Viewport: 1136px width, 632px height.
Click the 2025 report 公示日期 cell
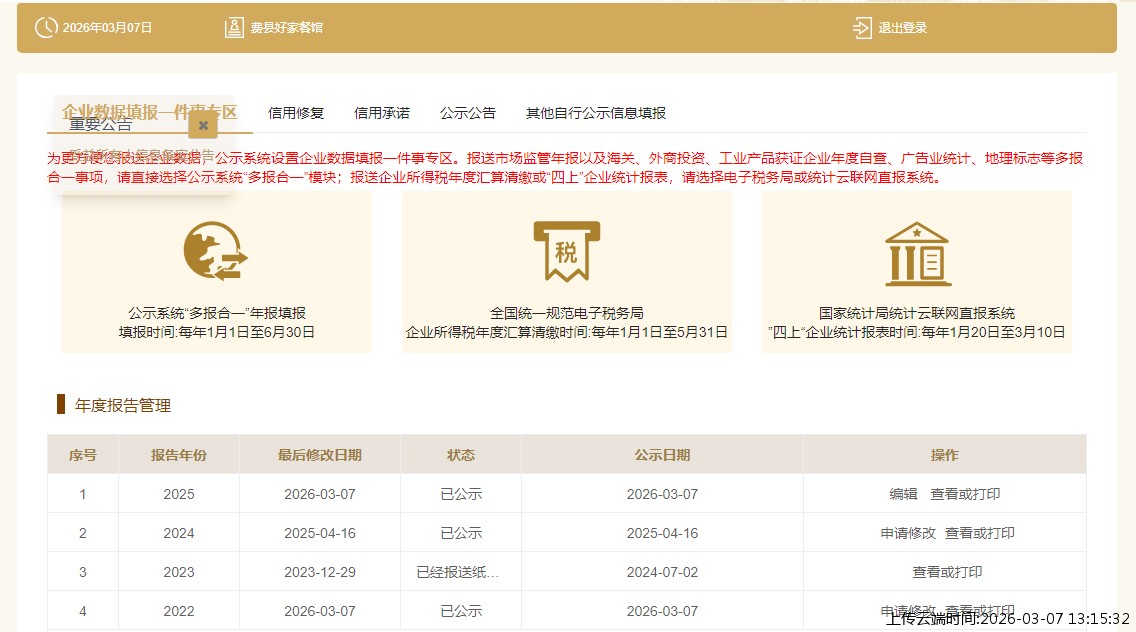click(x=662, y=492)
